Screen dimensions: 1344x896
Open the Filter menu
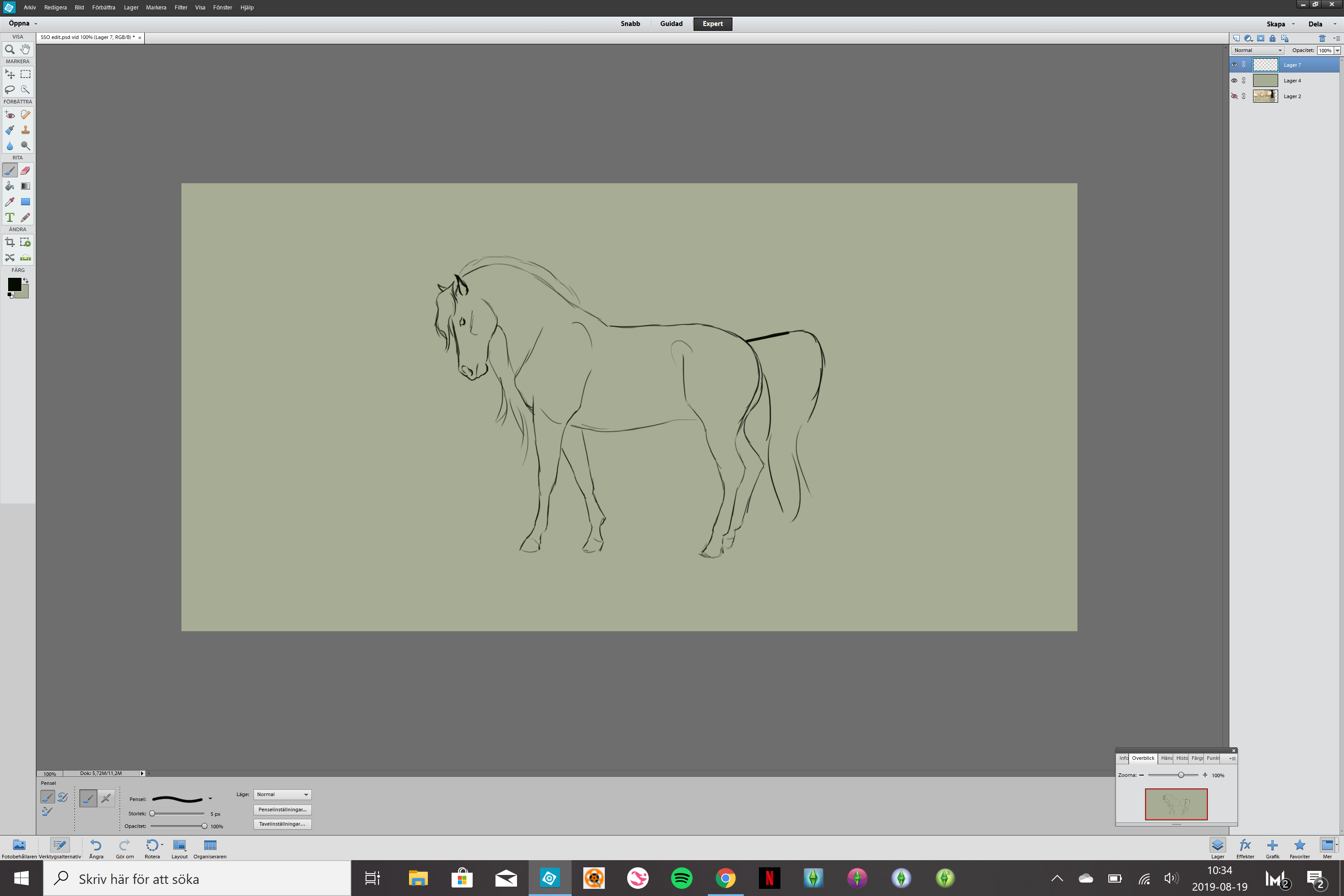coord(181,8)
